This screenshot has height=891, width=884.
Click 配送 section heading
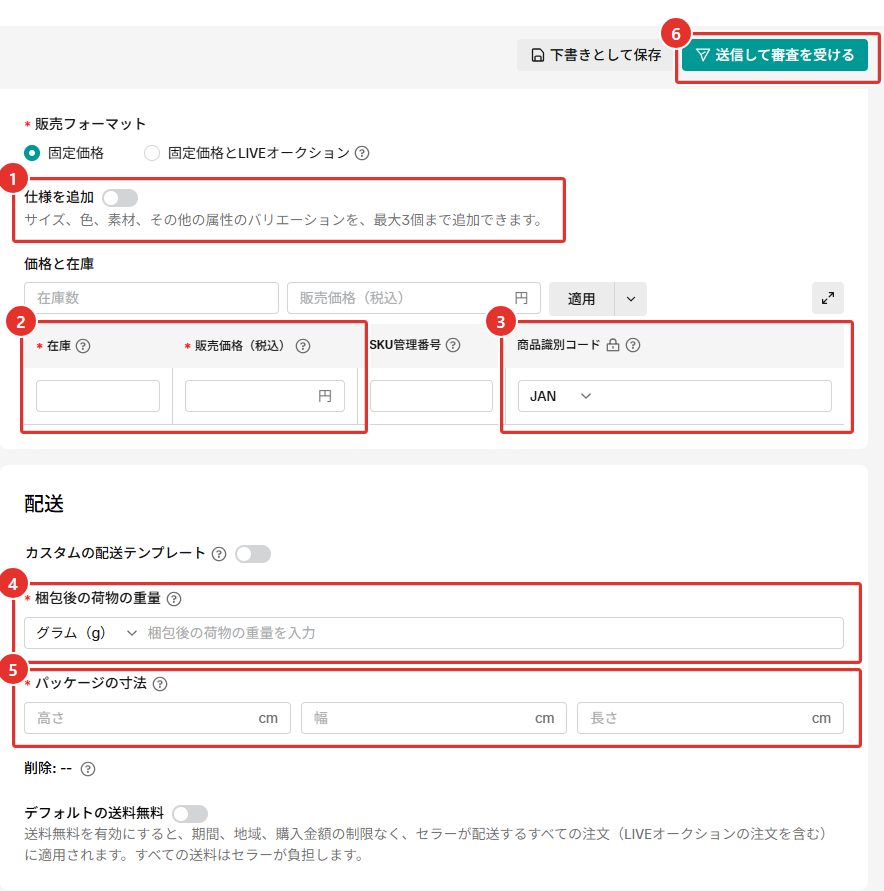tap(44, 504)
